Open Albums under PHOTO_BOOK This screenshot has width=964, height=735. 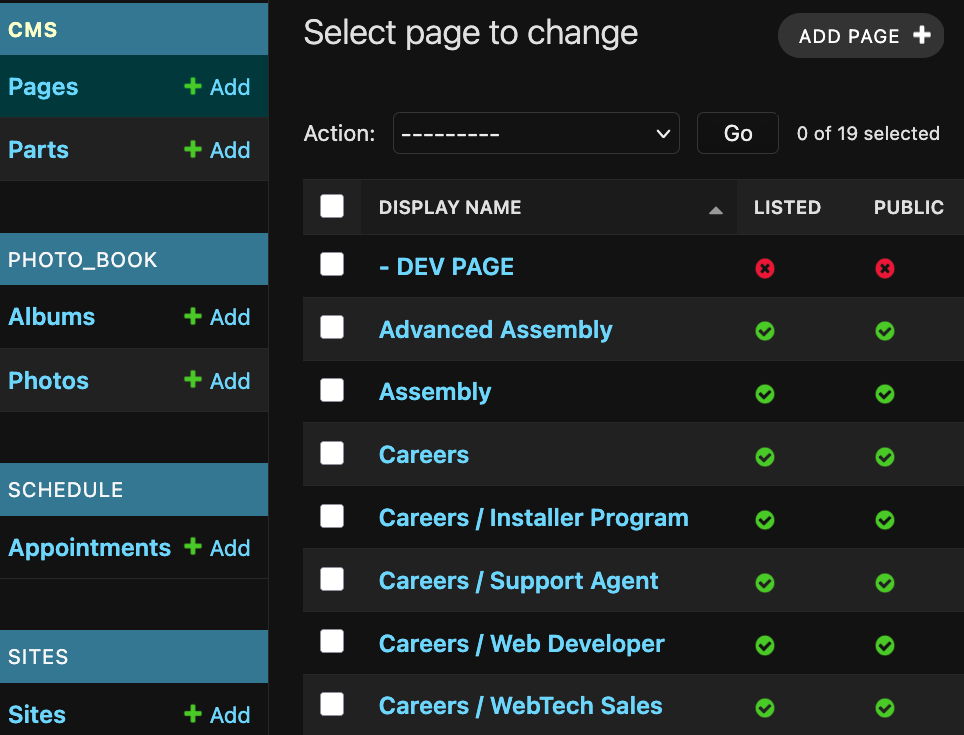pos(51,317)
